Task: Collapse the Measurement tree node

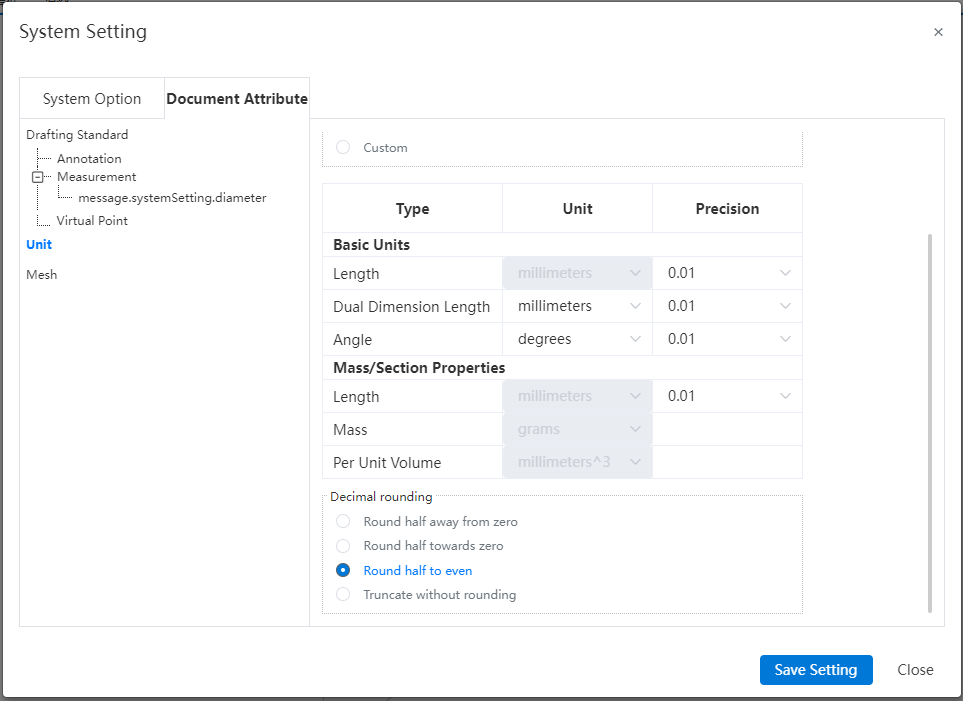Action: [37, 177]
